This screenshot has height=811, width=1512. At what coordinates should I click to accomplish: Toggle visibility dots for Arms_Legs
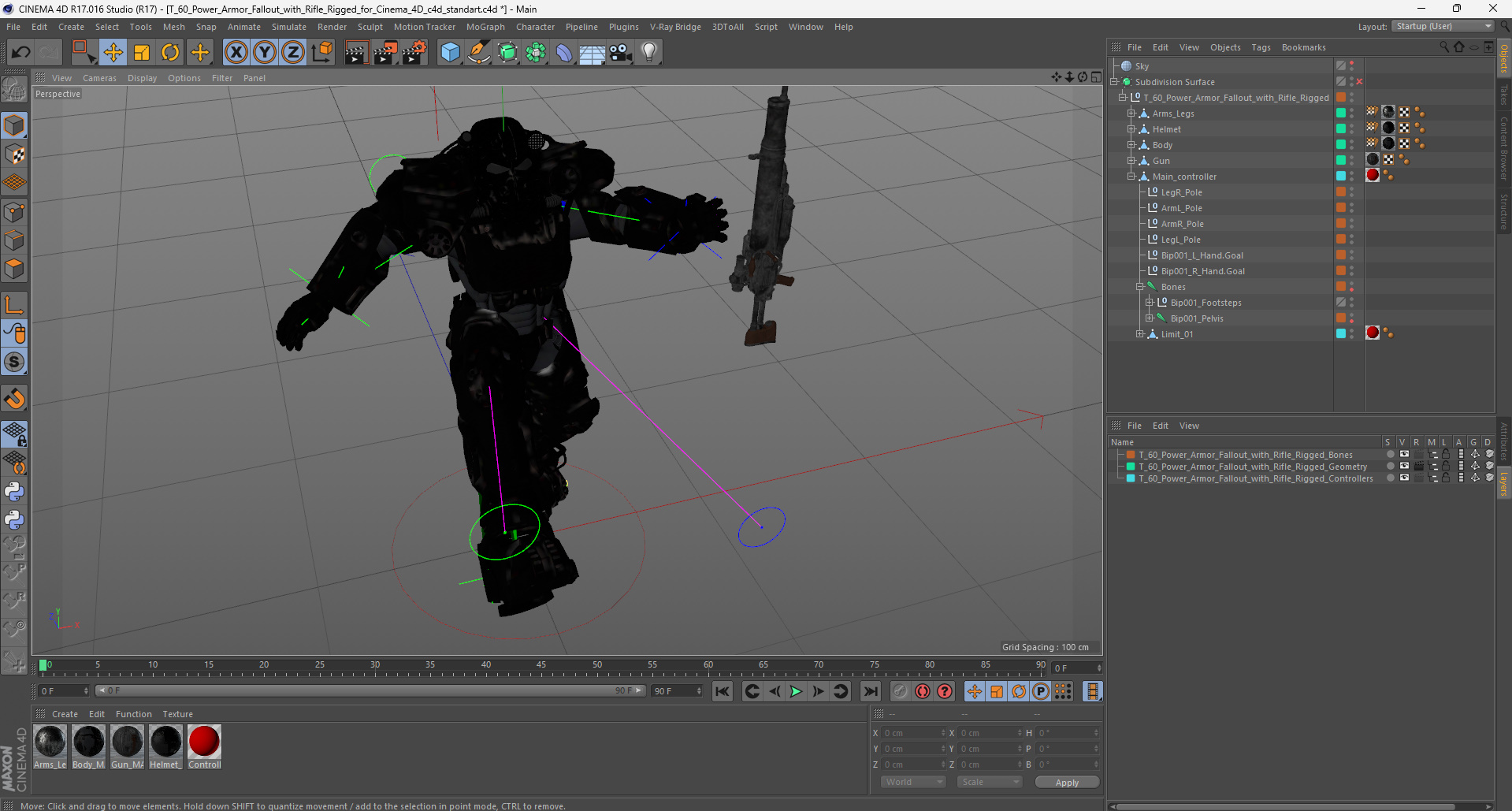click(x=1352, y=113)
